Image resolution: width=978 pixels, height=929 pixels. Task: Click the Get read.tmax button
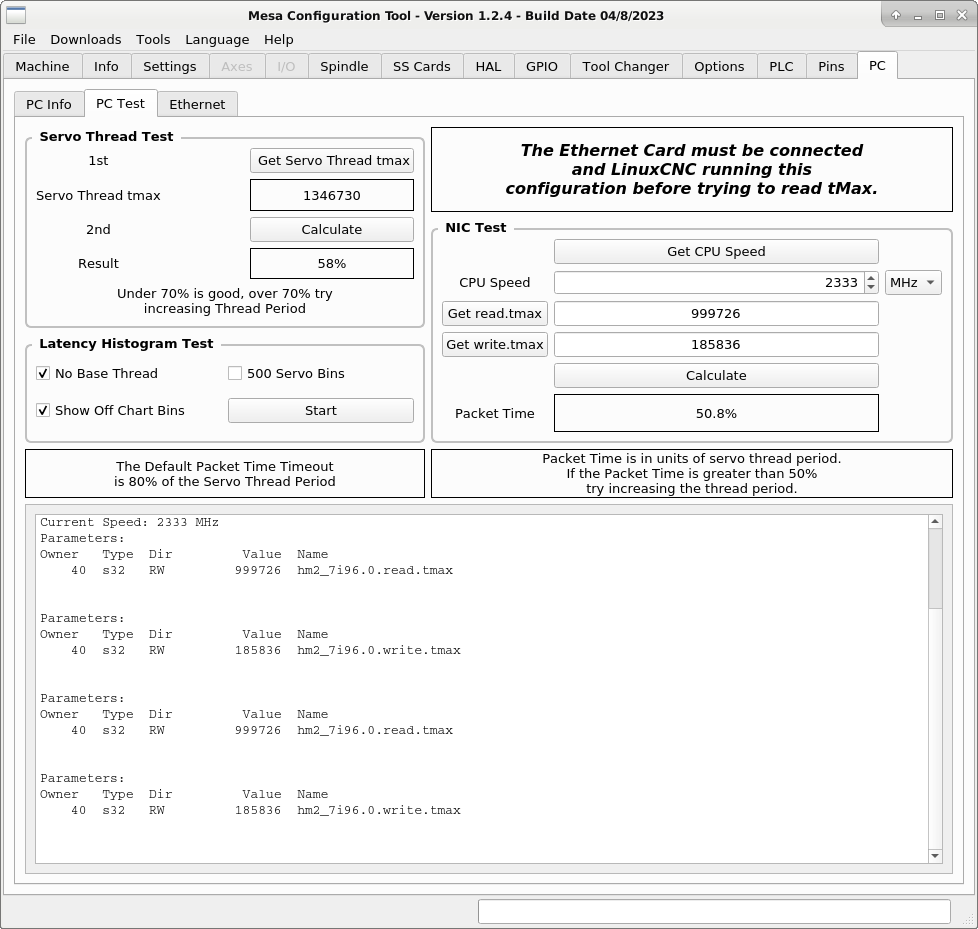coord(495,313)
